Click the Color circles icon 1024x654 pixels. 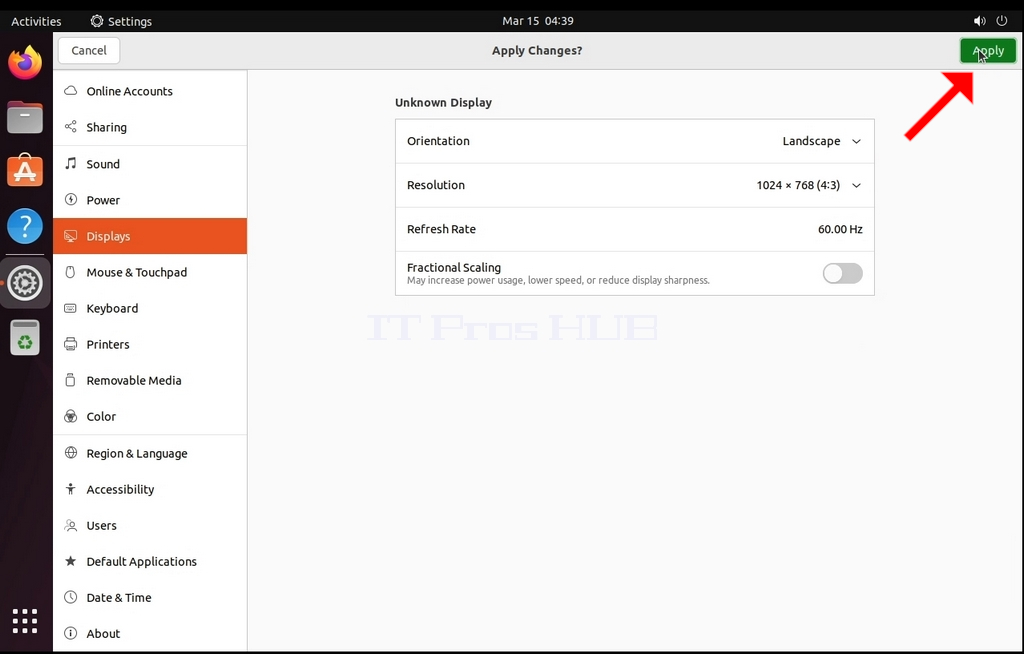[71, 416]
